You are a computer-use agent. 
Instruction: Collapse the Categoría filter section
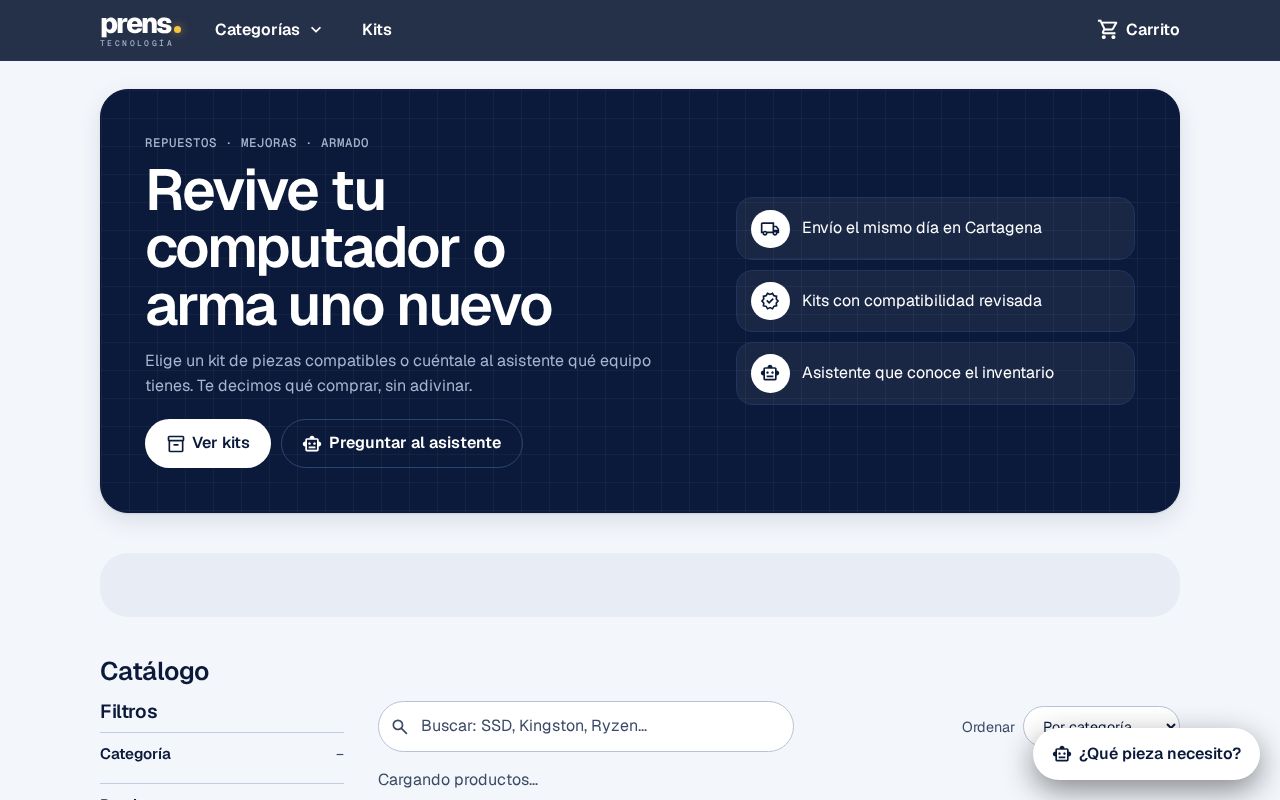222,754
